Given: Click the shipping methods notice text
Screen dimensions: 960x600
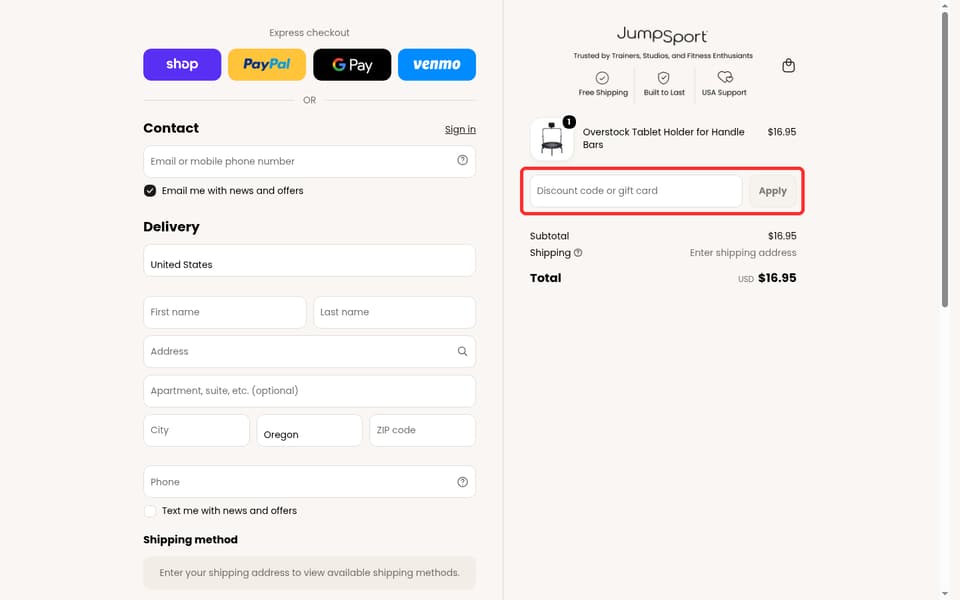Looking at the screenshot, I should click(309, 573).
